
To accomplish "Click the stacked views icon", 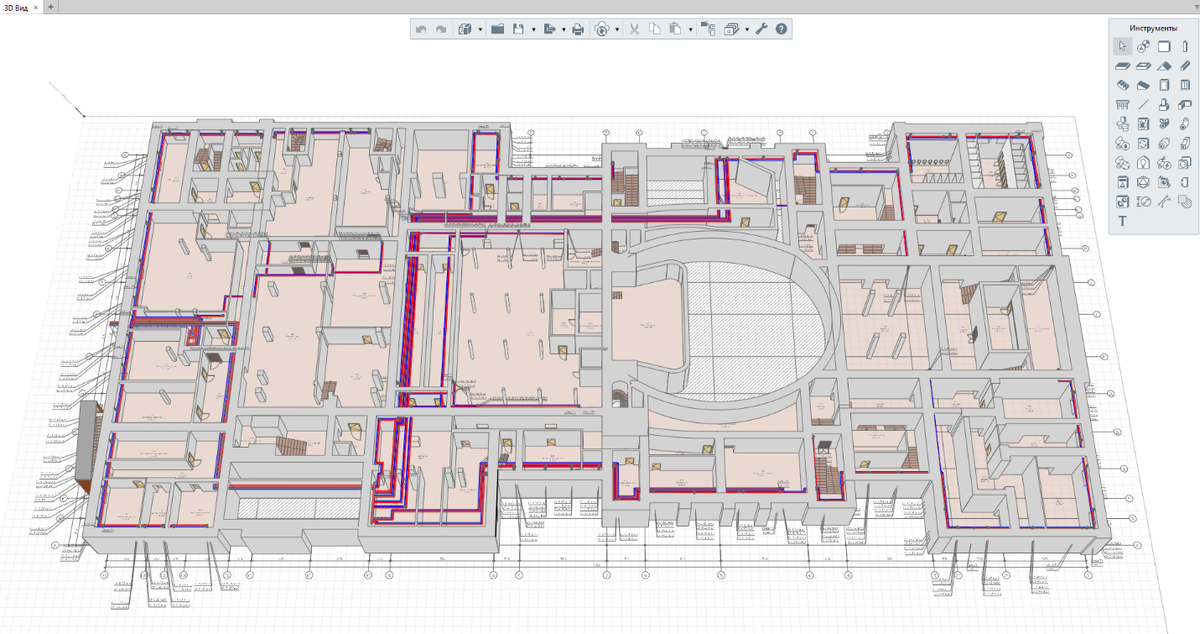I will [x=731, y=29].
